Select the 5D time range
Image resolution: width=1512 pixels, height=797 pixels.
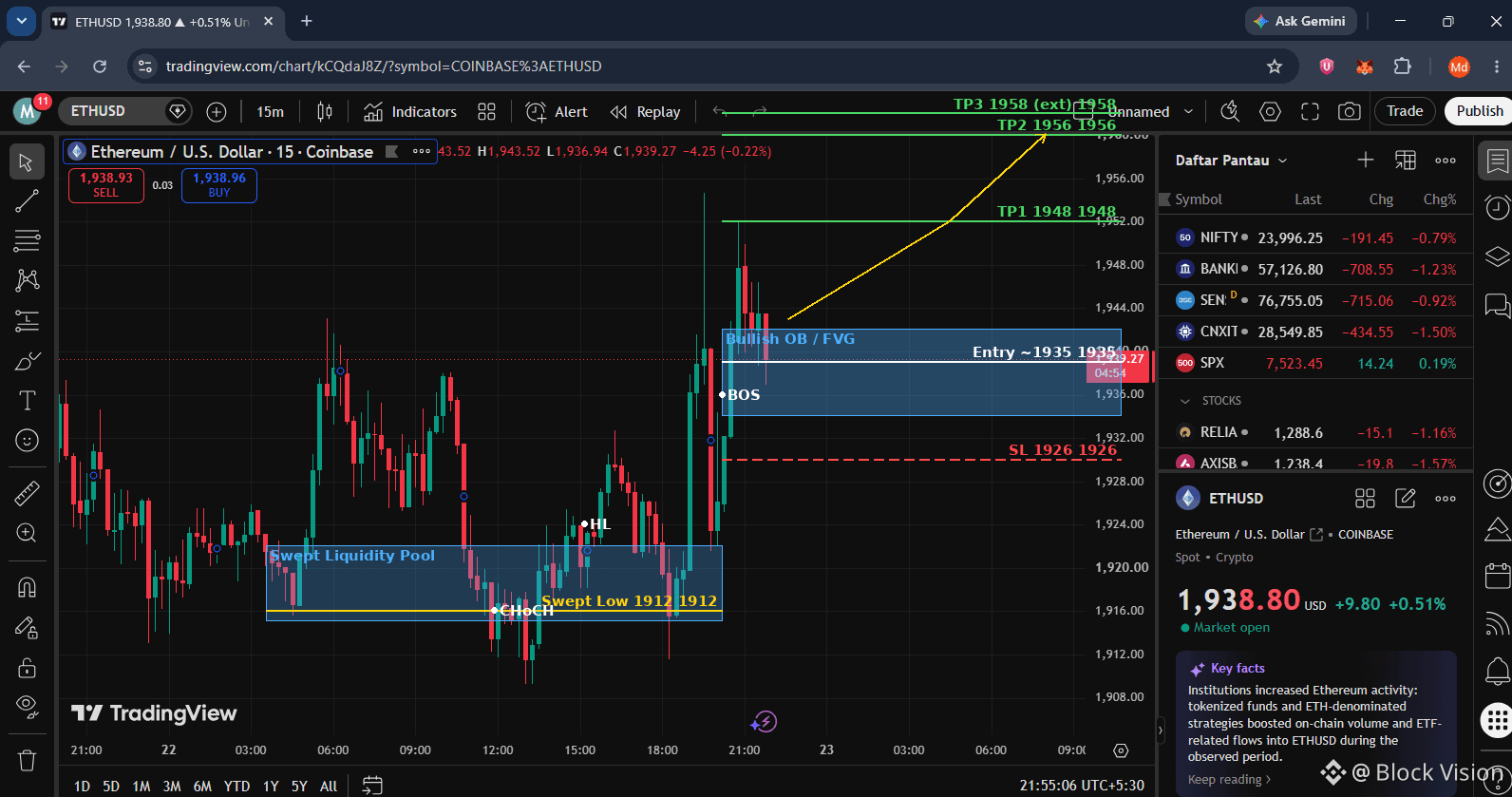coord(111,786)
